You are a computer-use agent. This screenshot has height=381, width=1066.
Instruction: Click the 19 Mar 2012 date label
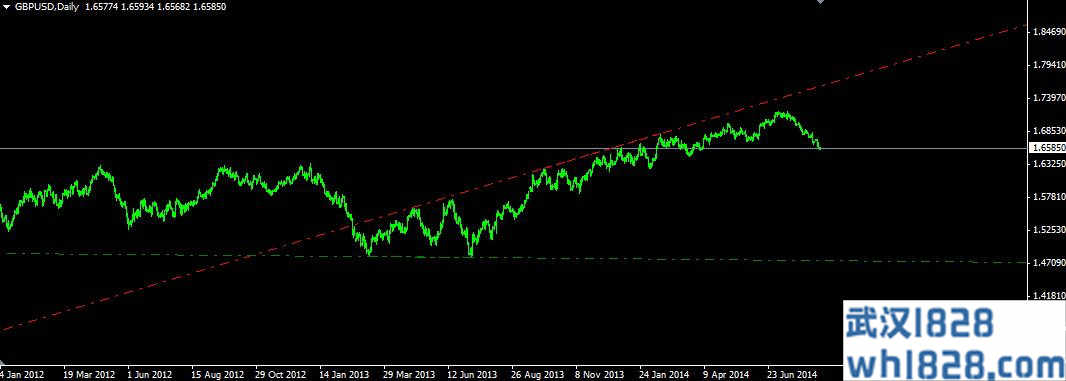(x=89, y=374)
